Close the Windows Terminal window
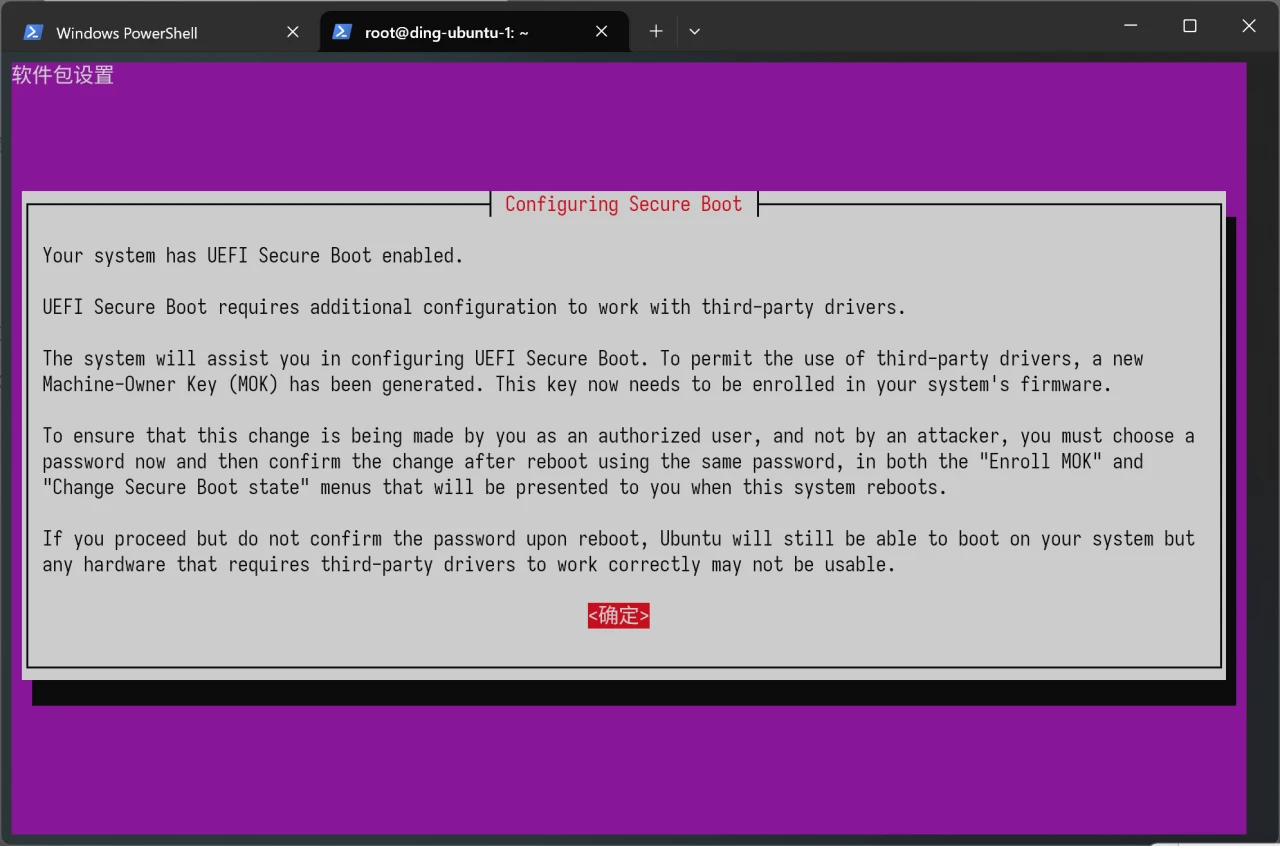This screenshot has width=1280, height=846. [1249, 27]
